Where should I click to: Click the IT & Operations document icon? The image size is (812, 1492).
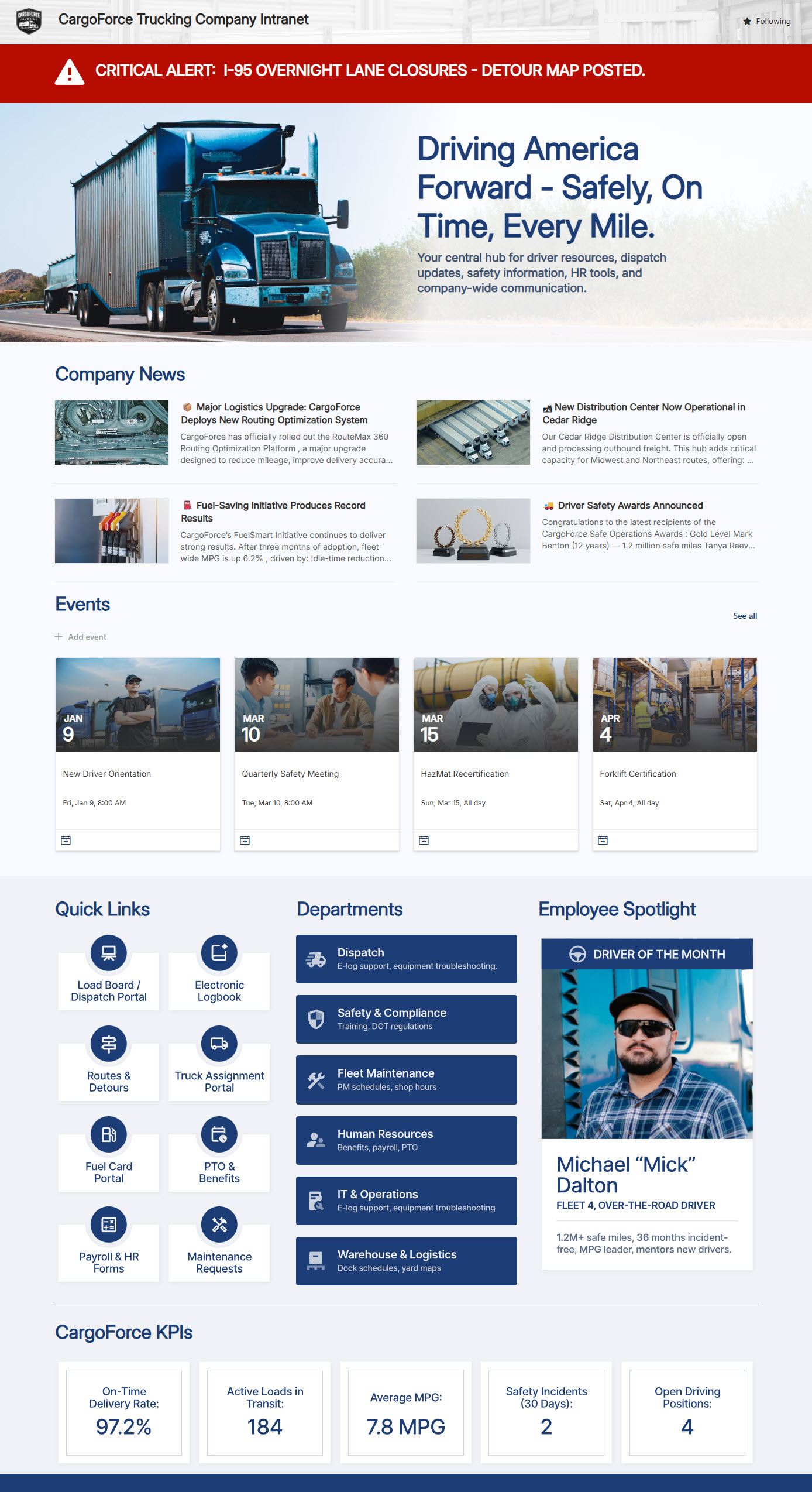[316, 1201]
